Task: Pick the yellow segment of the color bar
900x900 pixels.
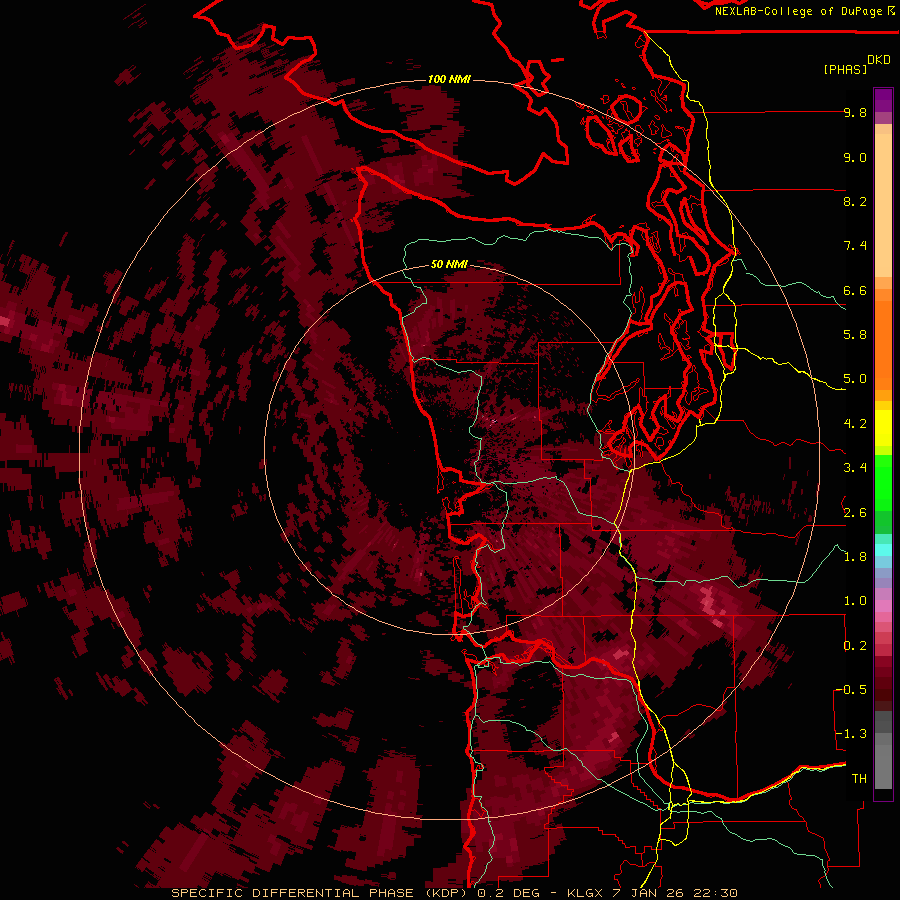Action: pos(883,428)
